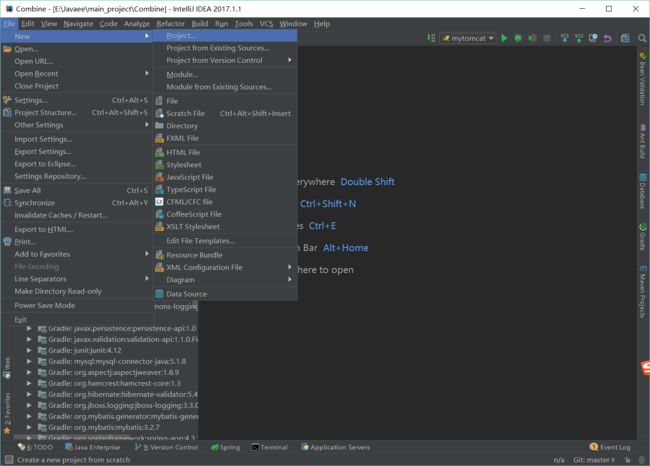Open the VCS menu
The image size is (650, 466).
click(266, 24)
